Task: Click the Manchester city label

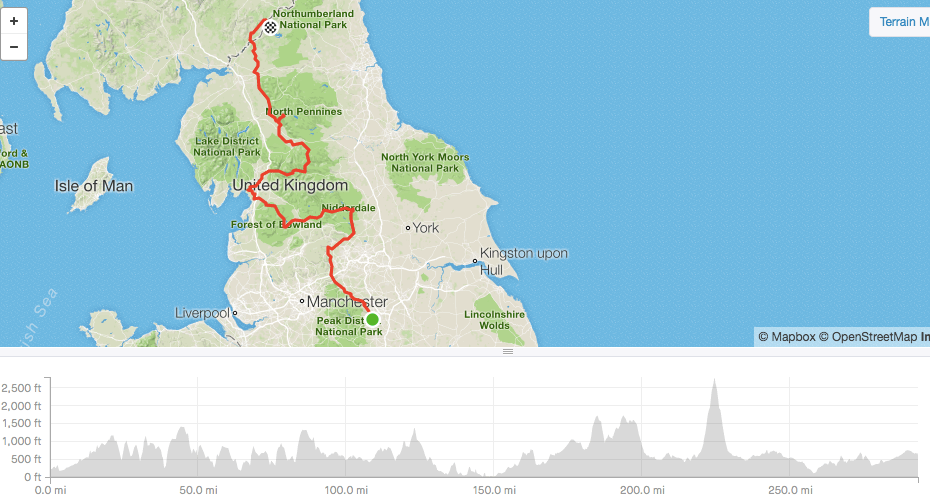Action: tap(347, 302)
